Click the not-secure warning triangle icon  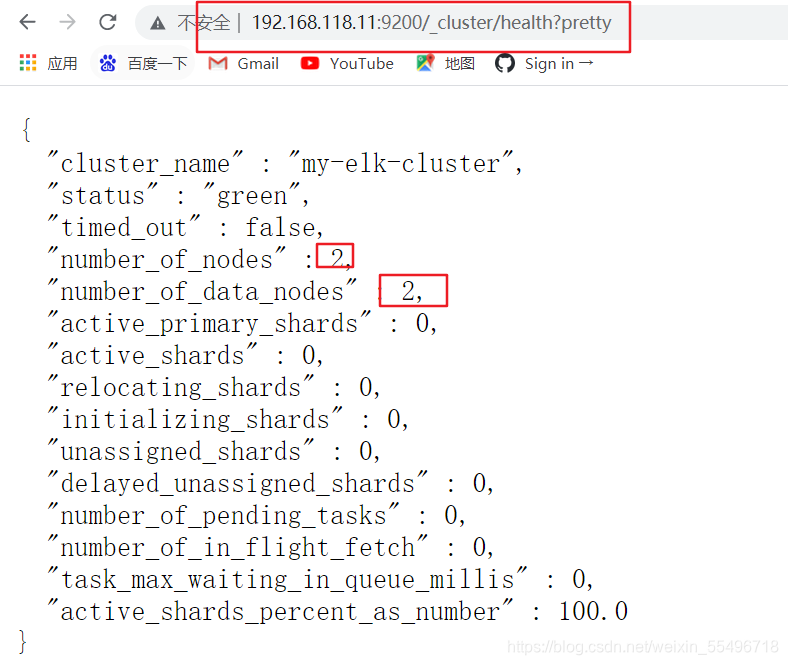click(x=158, y=23)
